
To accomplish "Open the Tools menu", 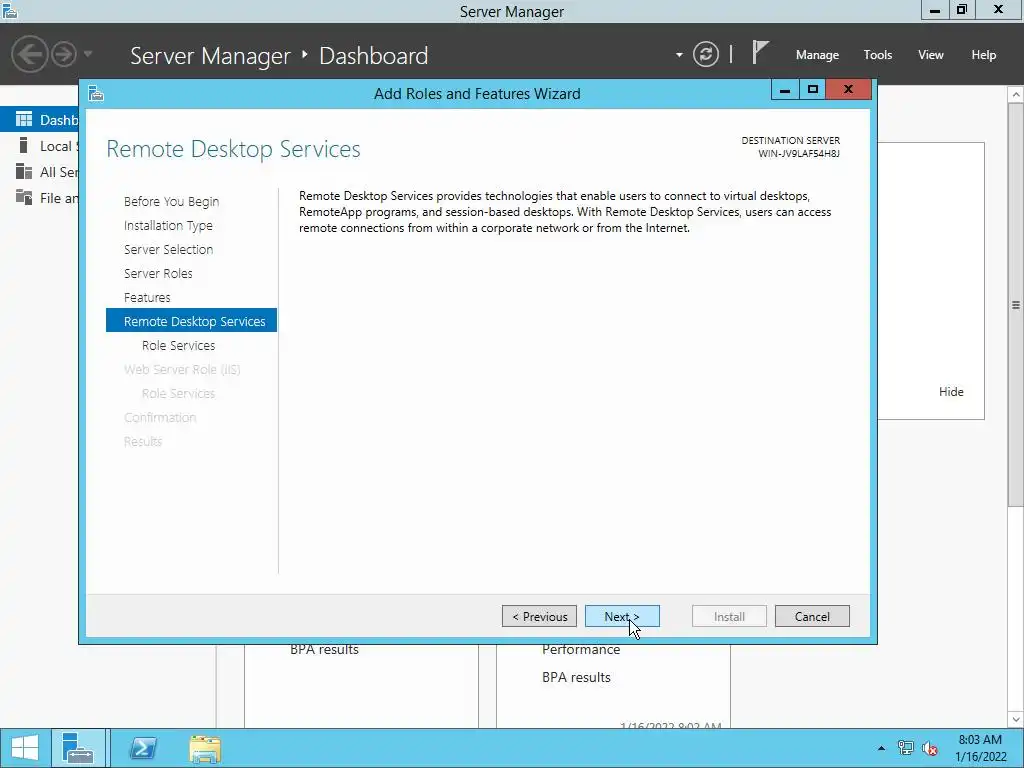I will click(x=877, y=55).
